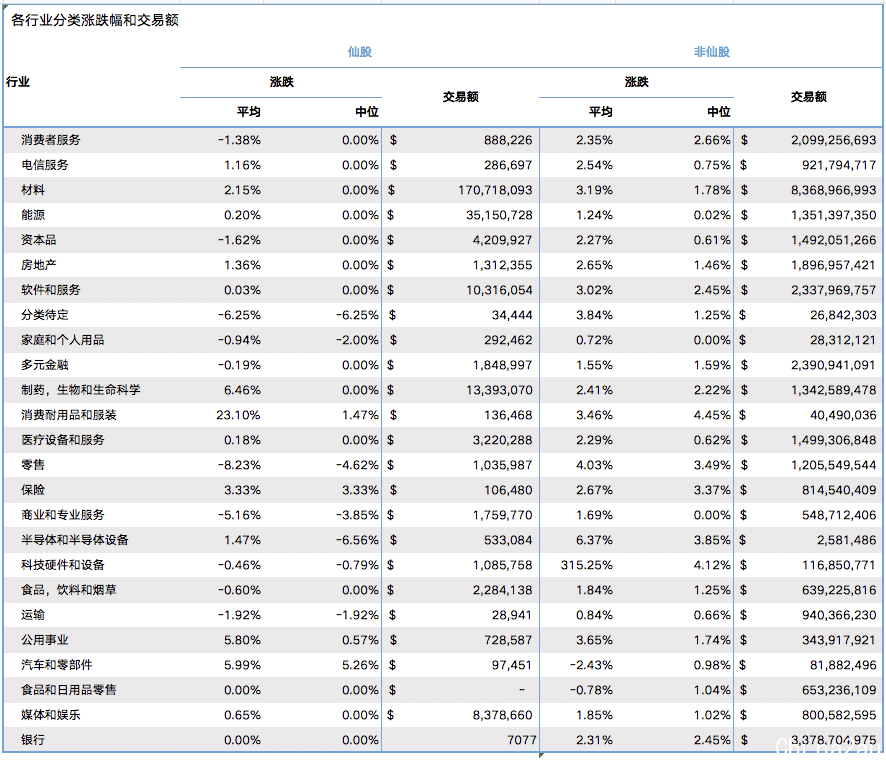Screen dimensions: 886x760
Task: Click the 材料 industry cell
Action: [33, 190]
